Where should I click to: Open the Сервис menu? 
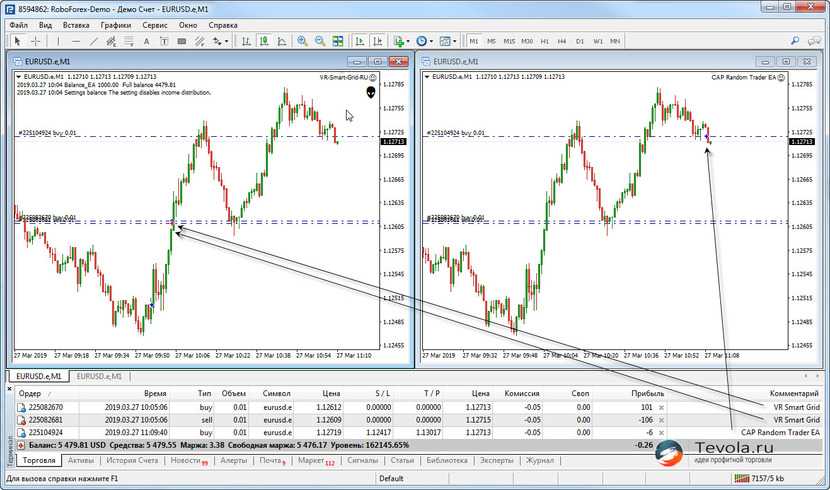pos(155,24)
